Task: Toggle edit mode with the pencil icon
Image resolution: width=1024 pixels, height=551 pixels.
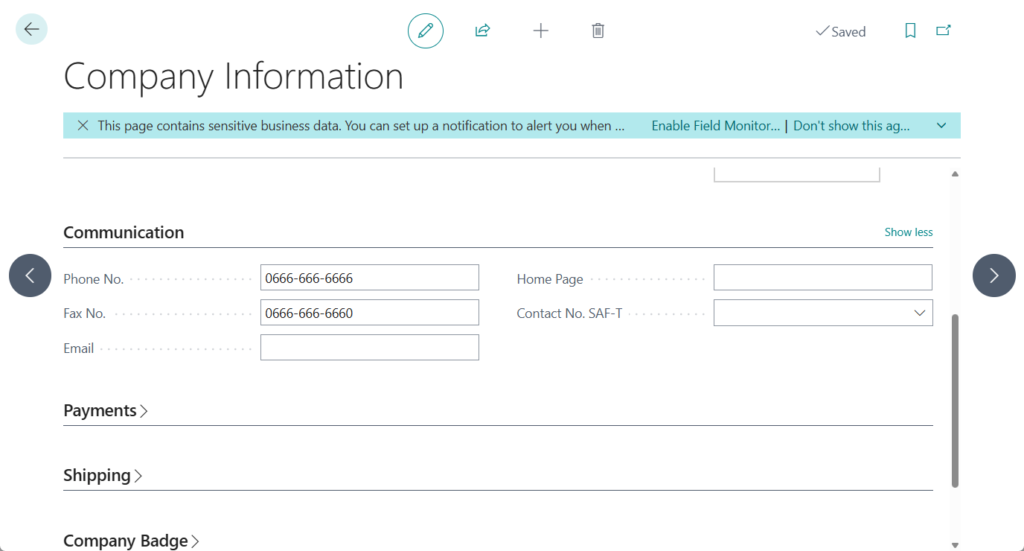Action: [x=425, y=31]
